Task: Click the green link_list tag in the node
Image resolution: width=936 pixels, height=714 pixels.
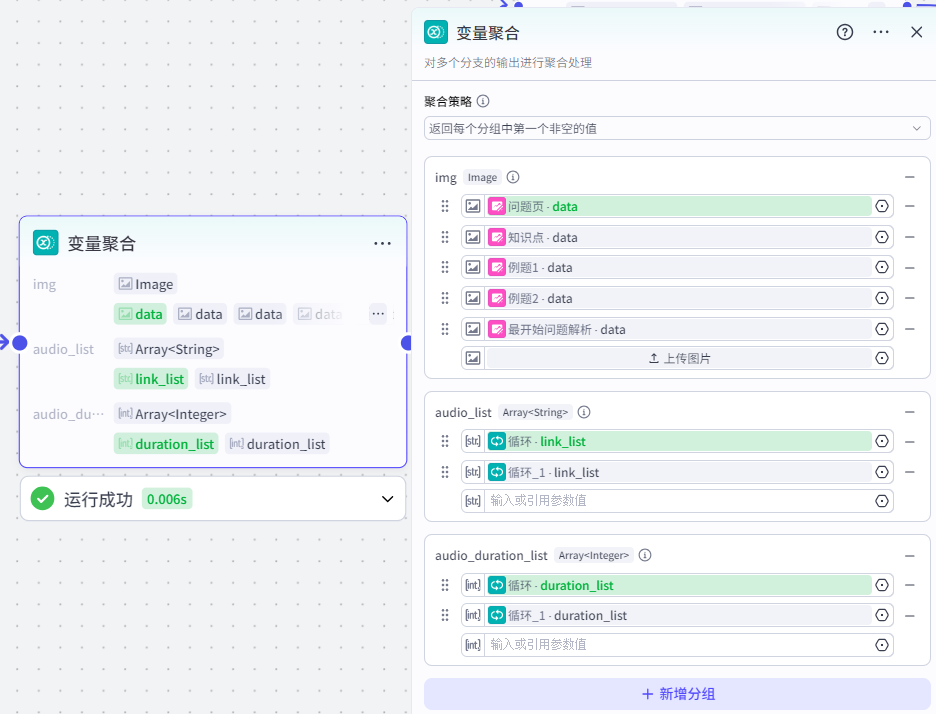Action: (x=151, y=379)
